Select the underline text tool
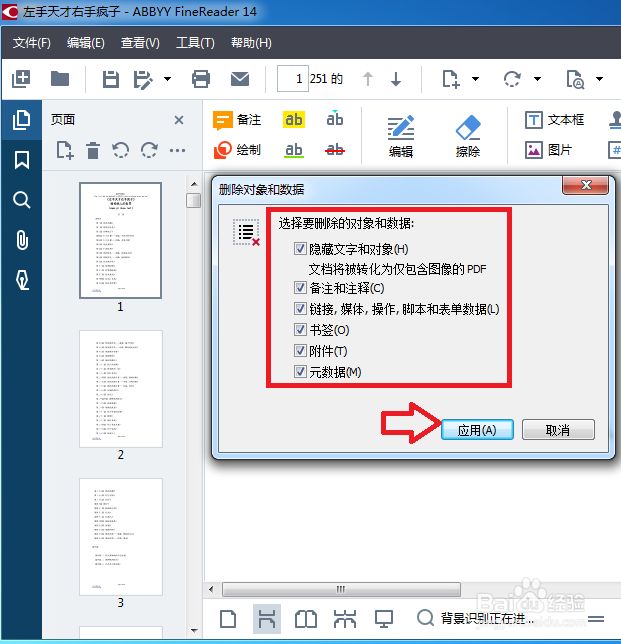This screenshot has height=644, width=621. click(x=294, y=150)
